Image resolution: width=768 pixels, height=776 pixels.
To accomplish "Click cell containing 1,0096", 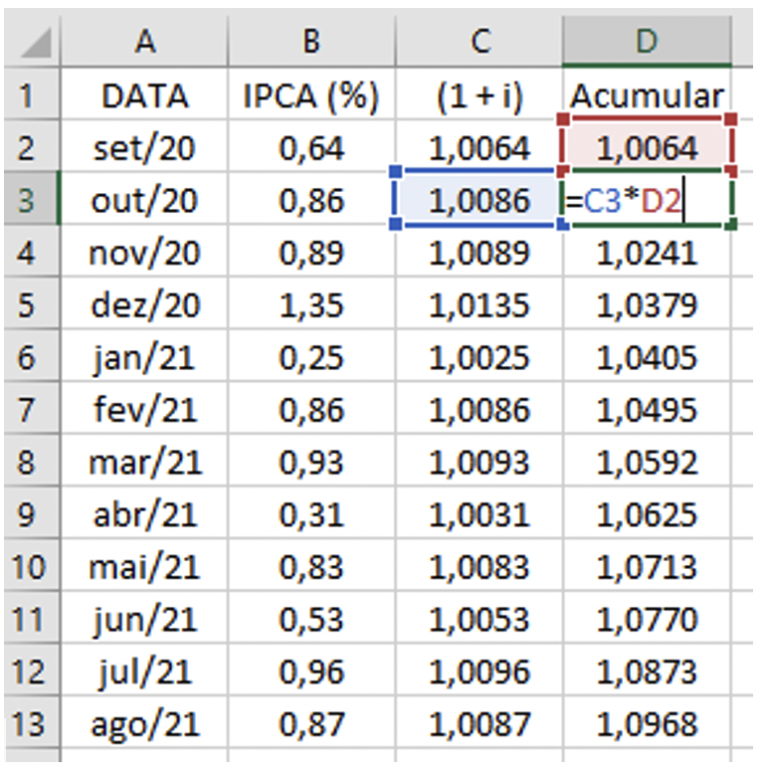I will [x=479, y=671].
